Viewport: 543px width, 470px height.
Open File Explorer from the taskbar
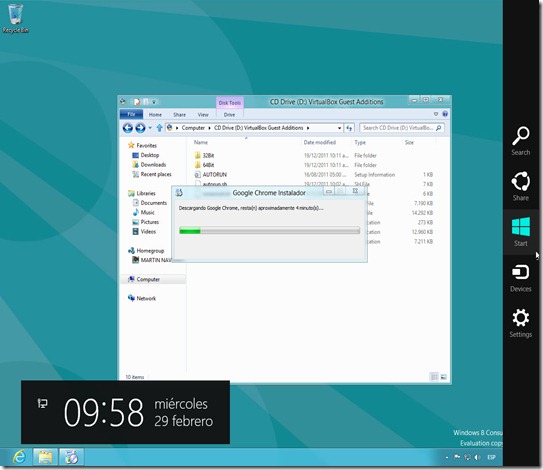coord(45,457)
